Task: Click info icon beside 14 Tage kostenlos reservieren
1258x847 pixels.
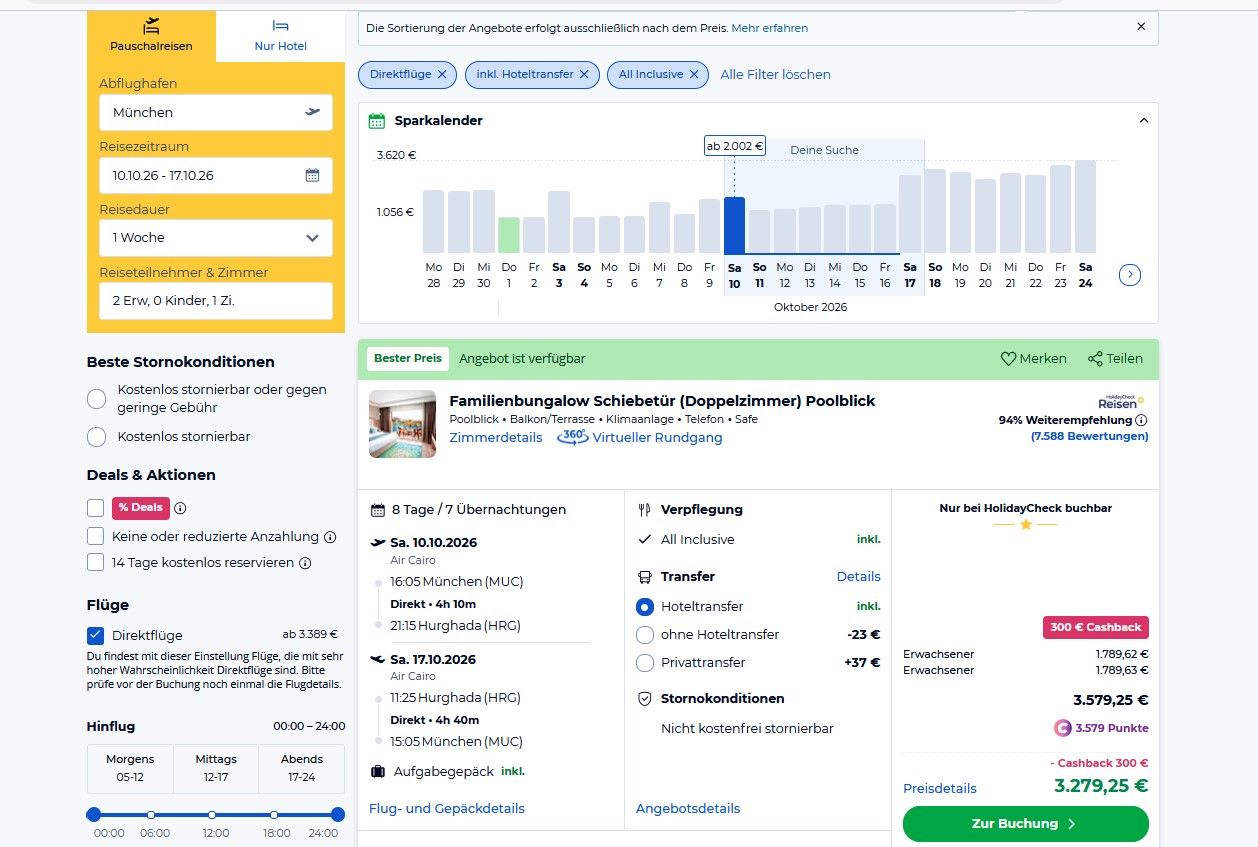Action: point(305,563)
